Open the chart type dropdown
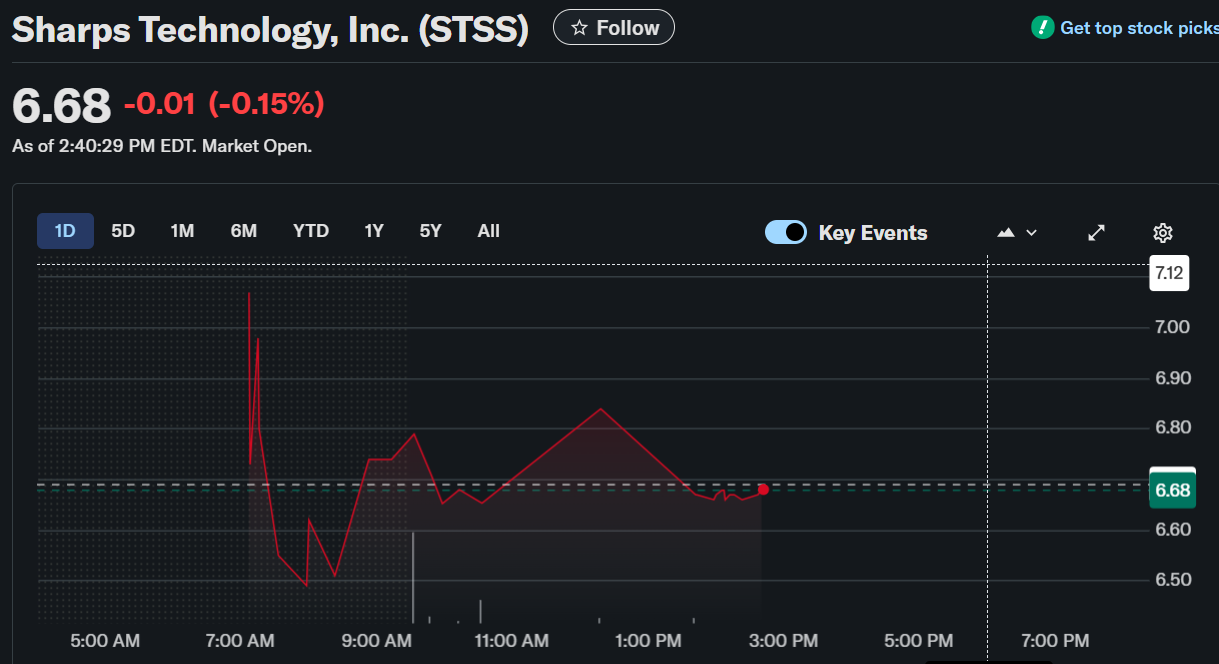This screenshot has width=1219, height=664. pos(1018,232)
